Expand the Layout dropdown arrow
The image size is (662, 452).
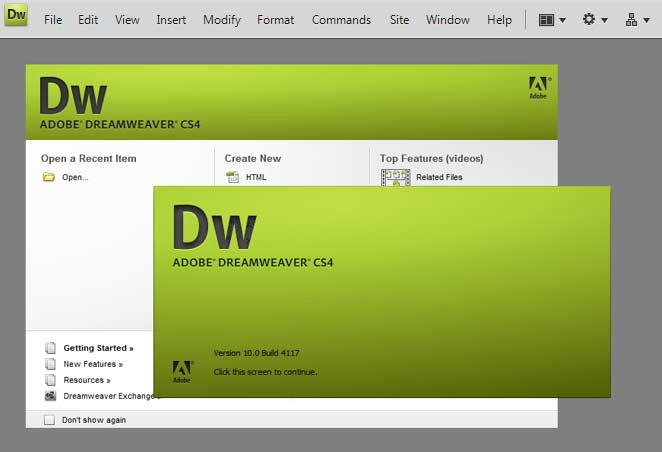click(562, 20)
